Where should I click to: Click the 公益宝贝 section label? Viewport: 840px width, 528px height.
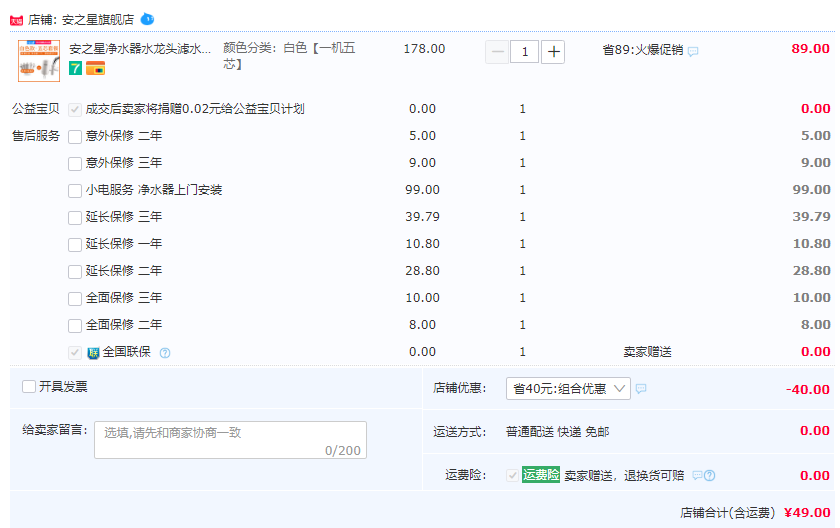[x=36, y=109]
